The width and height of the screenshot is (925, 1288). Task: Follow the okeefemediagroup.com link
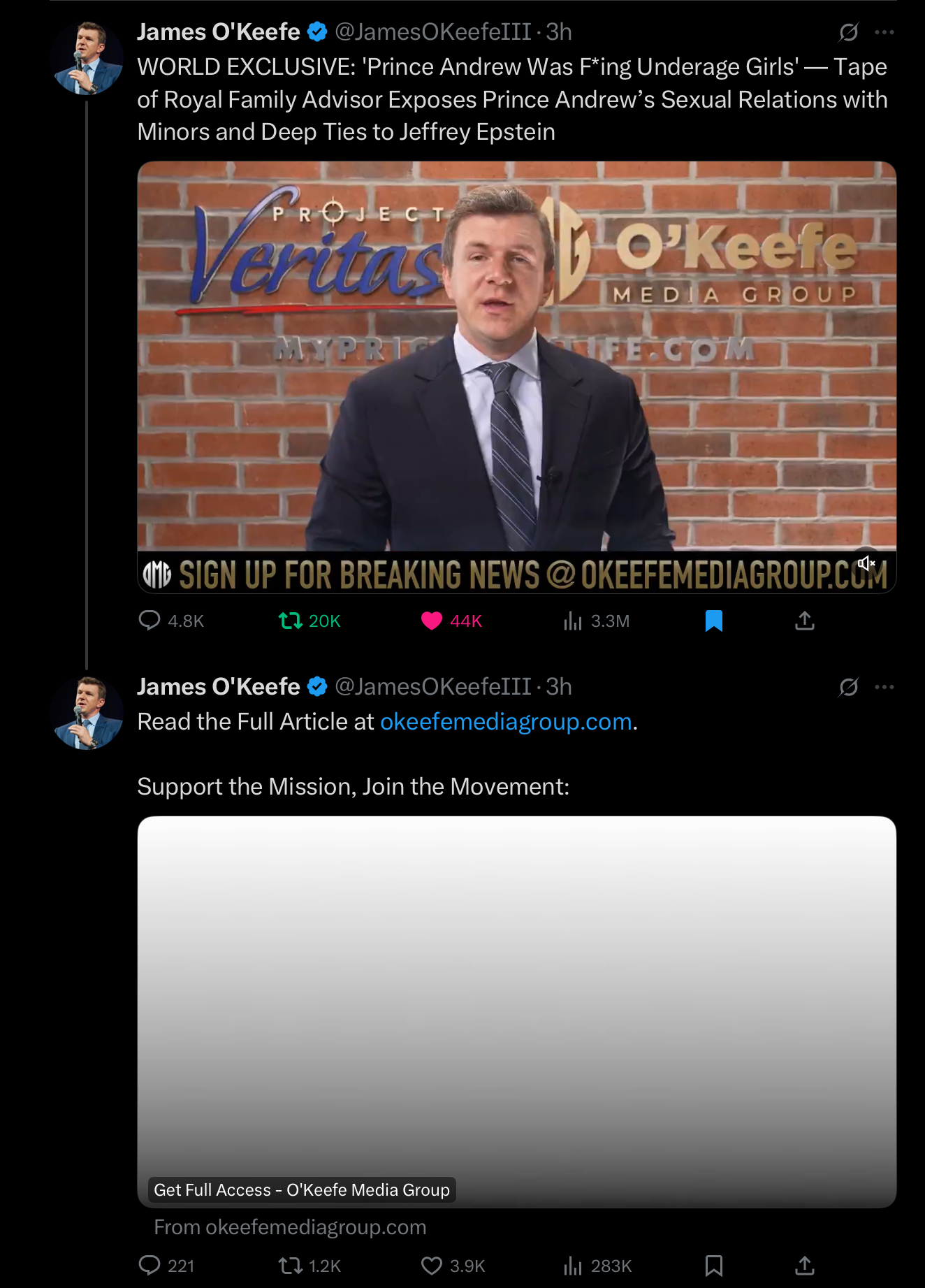point(506,721)
